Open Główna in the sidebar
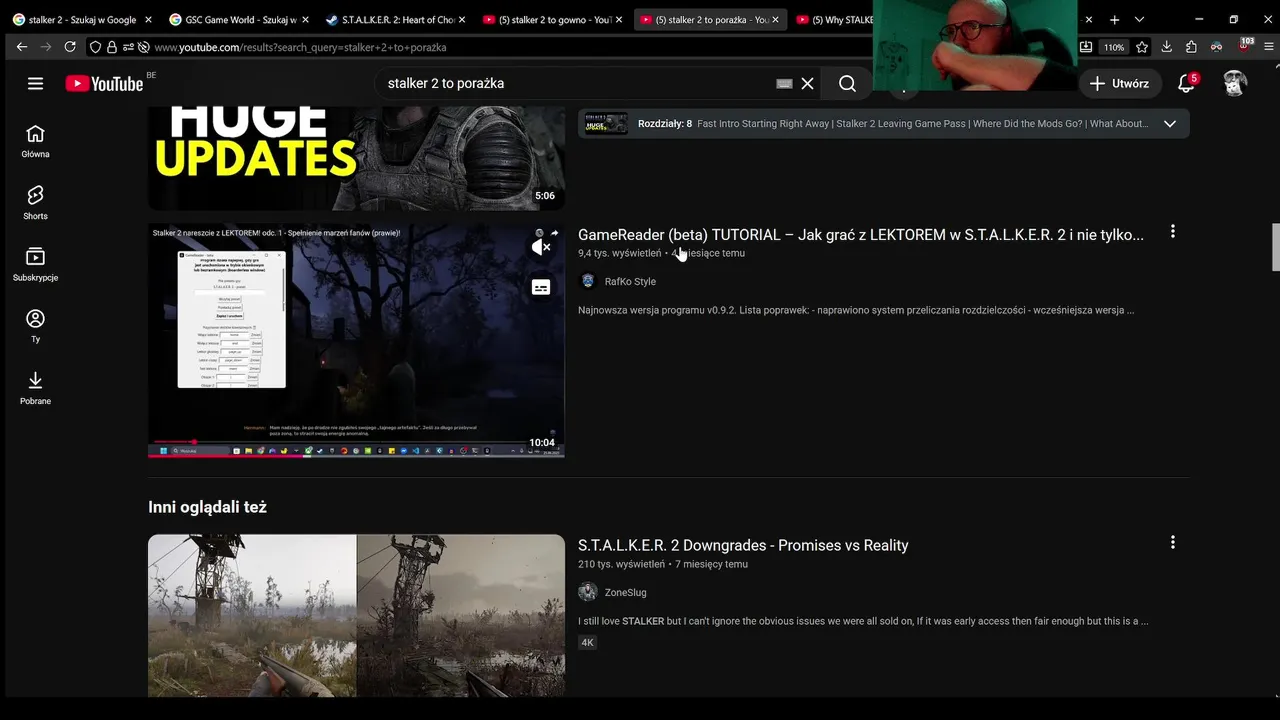The image size is (1280, 720). pyautogui.click(x=35, y=142)
